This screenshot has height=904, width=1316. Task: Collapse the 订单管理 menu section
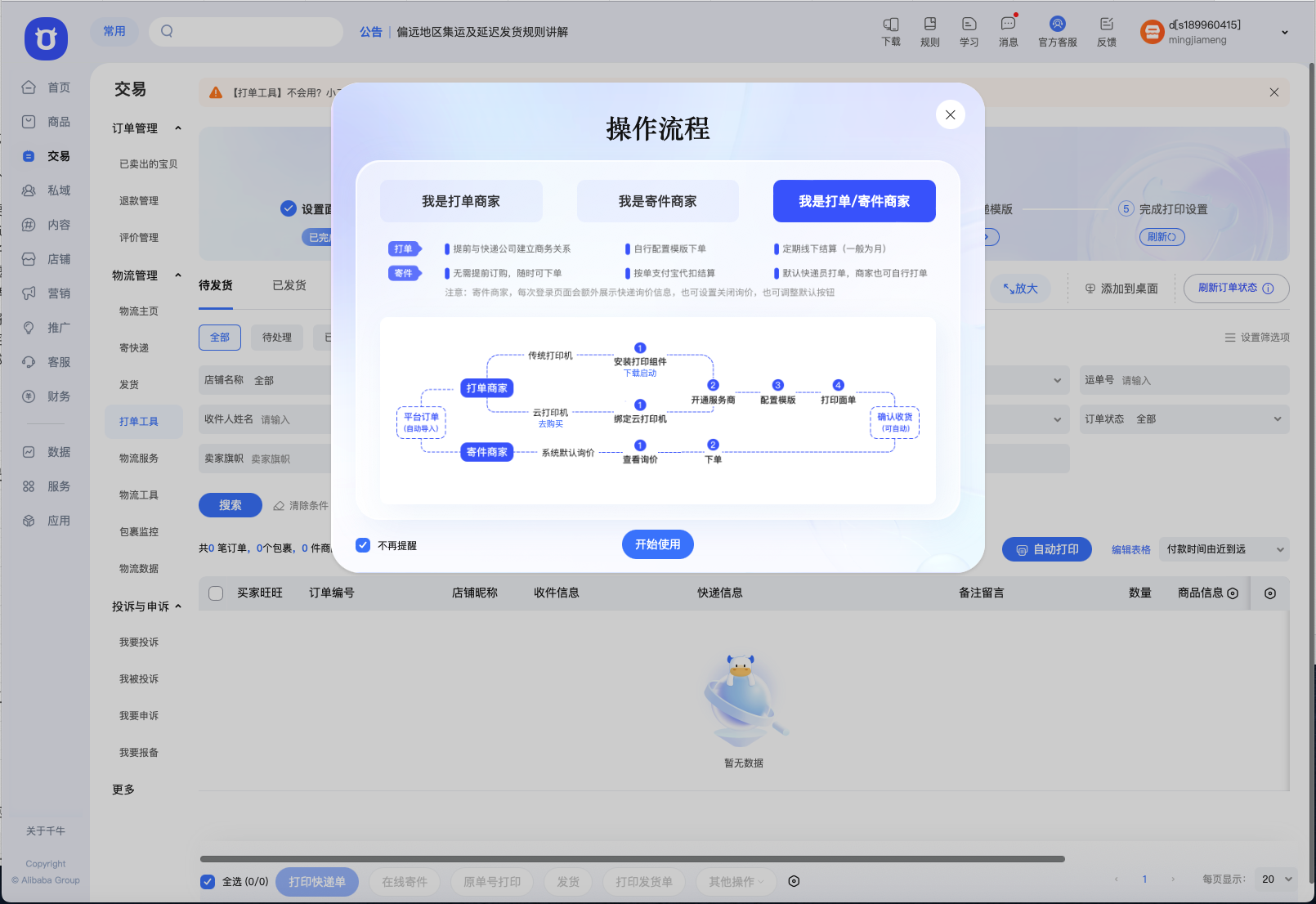coord(178,128)
